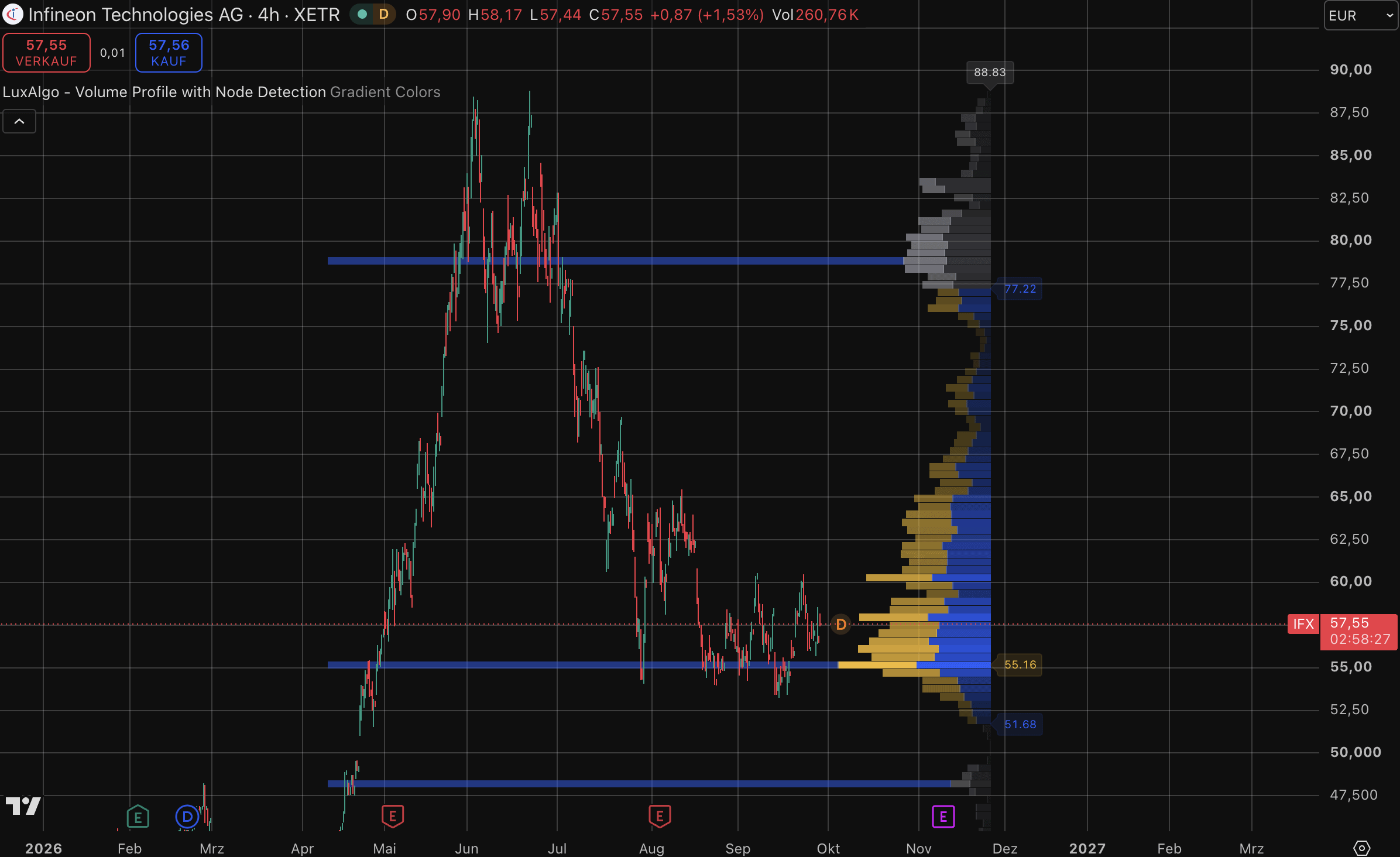1400x857 pixels.
Task: Click the Apr label on time axis
Action: pyautogui.click(x=303, y=849)
